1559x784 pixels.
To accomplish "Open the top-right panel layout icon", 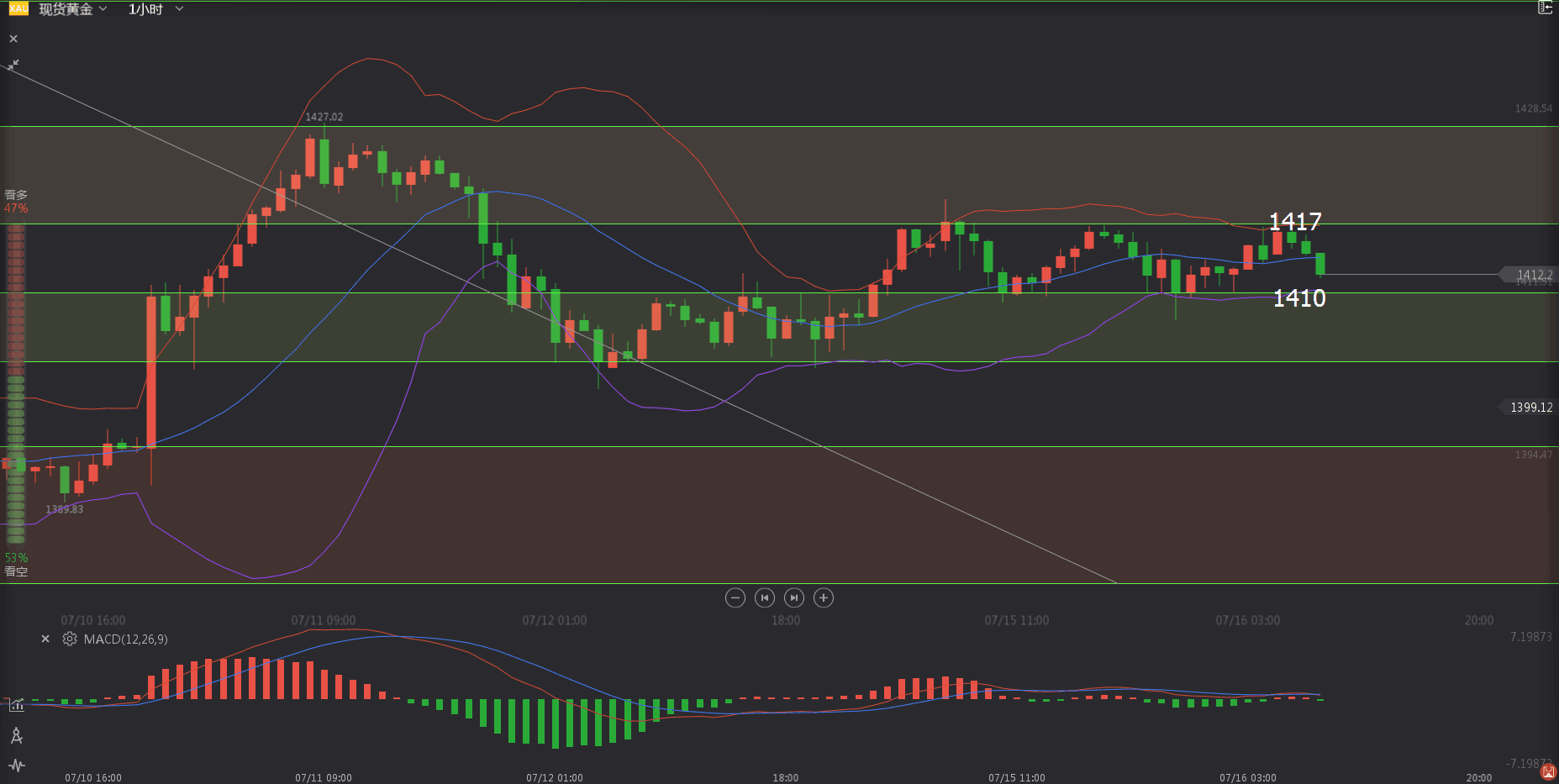I will tap(1545, 8).
